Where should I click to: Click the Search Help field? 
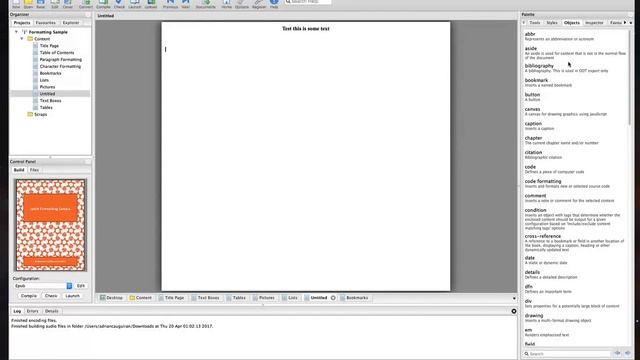point(308,2)
